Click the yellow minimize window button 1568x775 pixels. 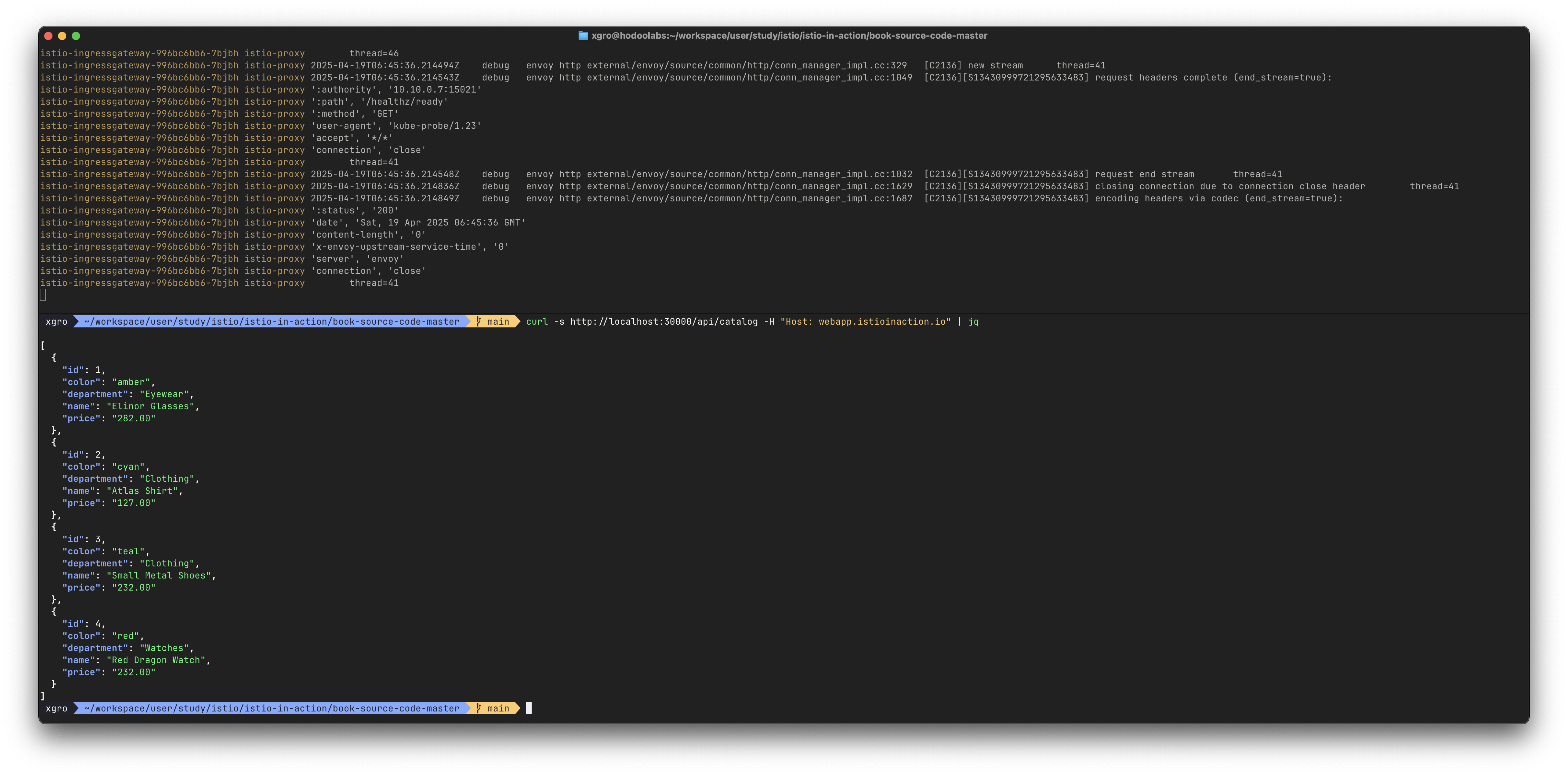point(62,36)
